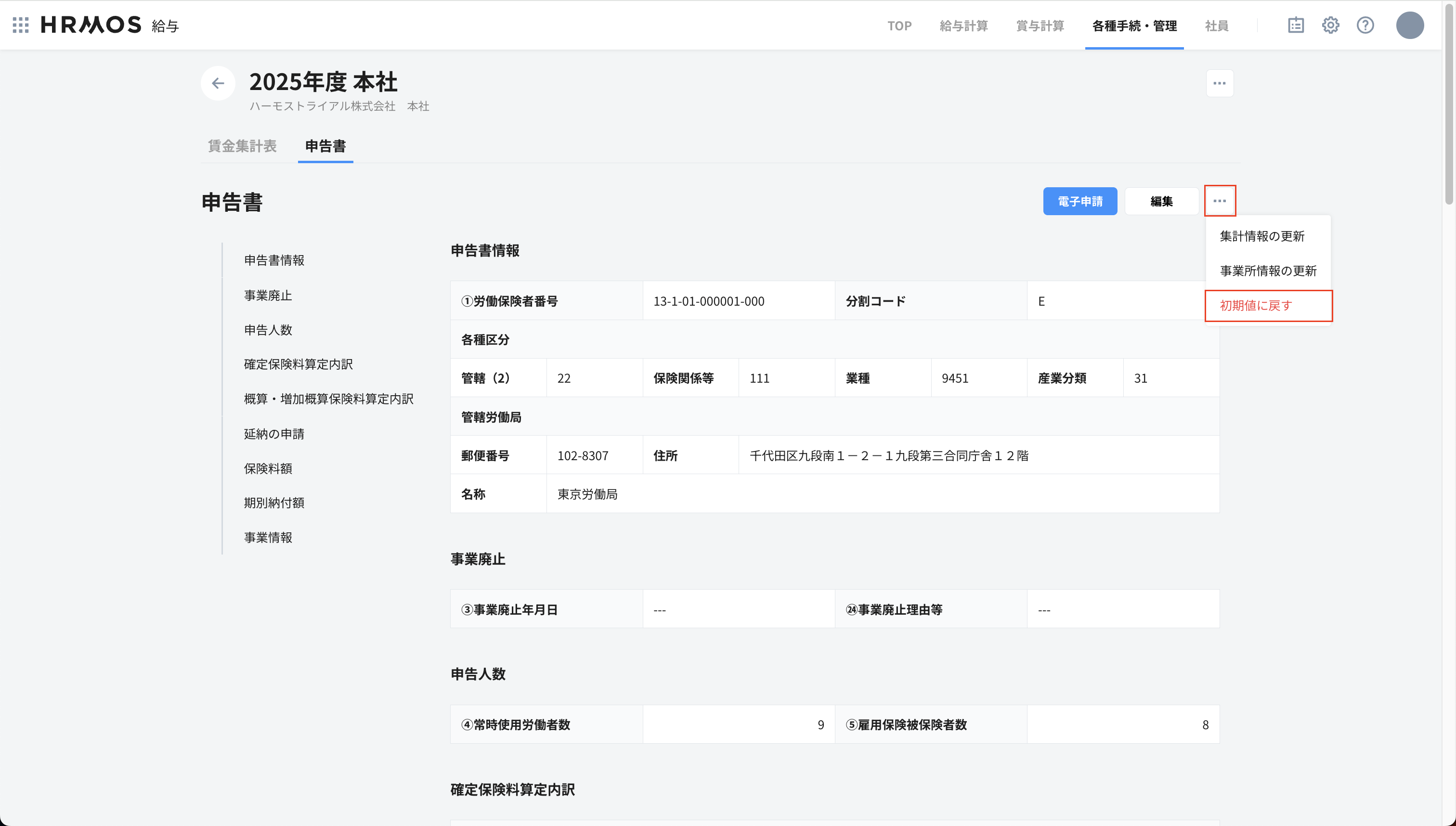Jump to 期別納付額 in side navigation
This screenshot has width=1456, height=826.
(x=273, y=503)
